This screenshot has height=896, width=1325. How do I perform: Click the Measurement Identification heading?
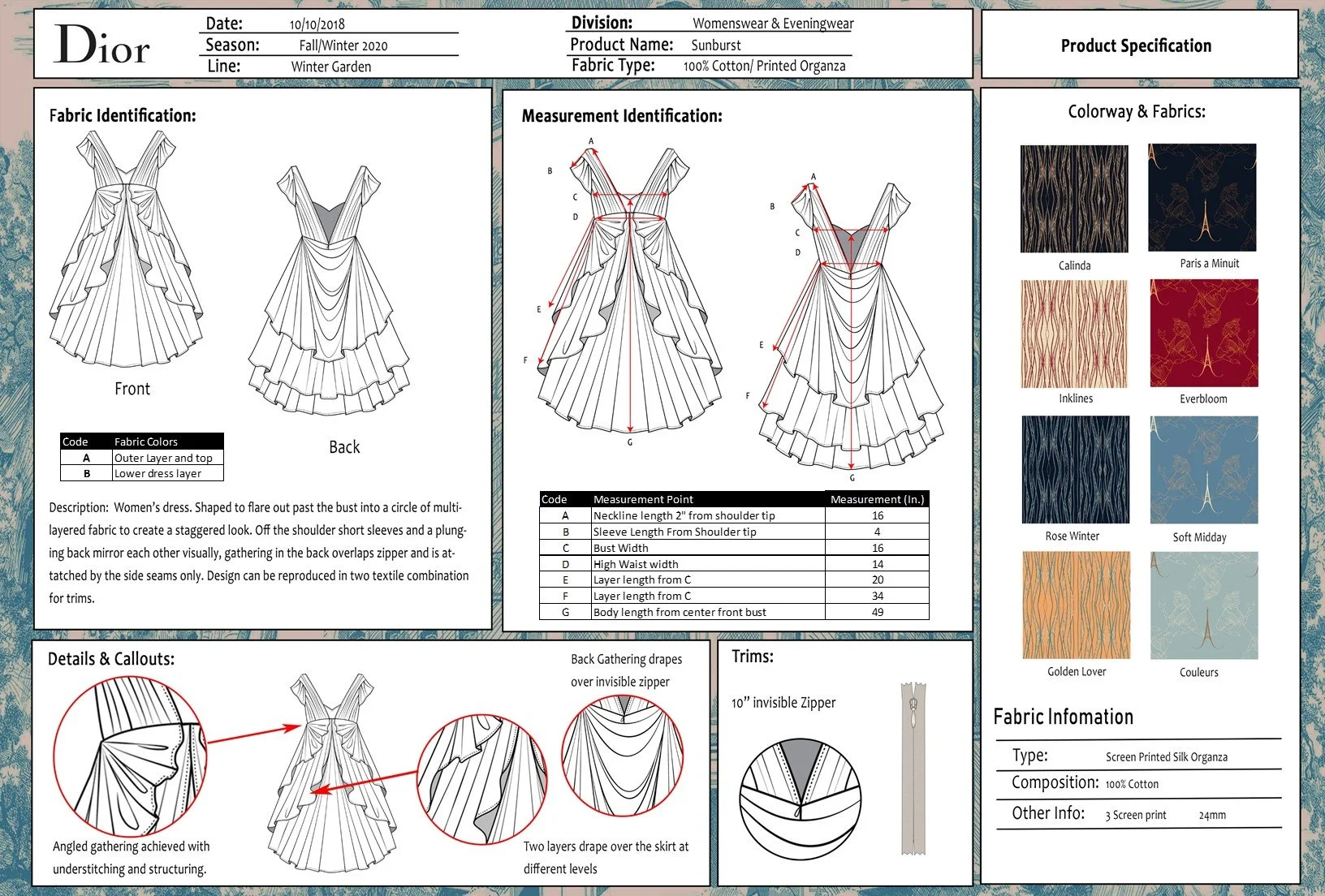(x=622, y=116)
